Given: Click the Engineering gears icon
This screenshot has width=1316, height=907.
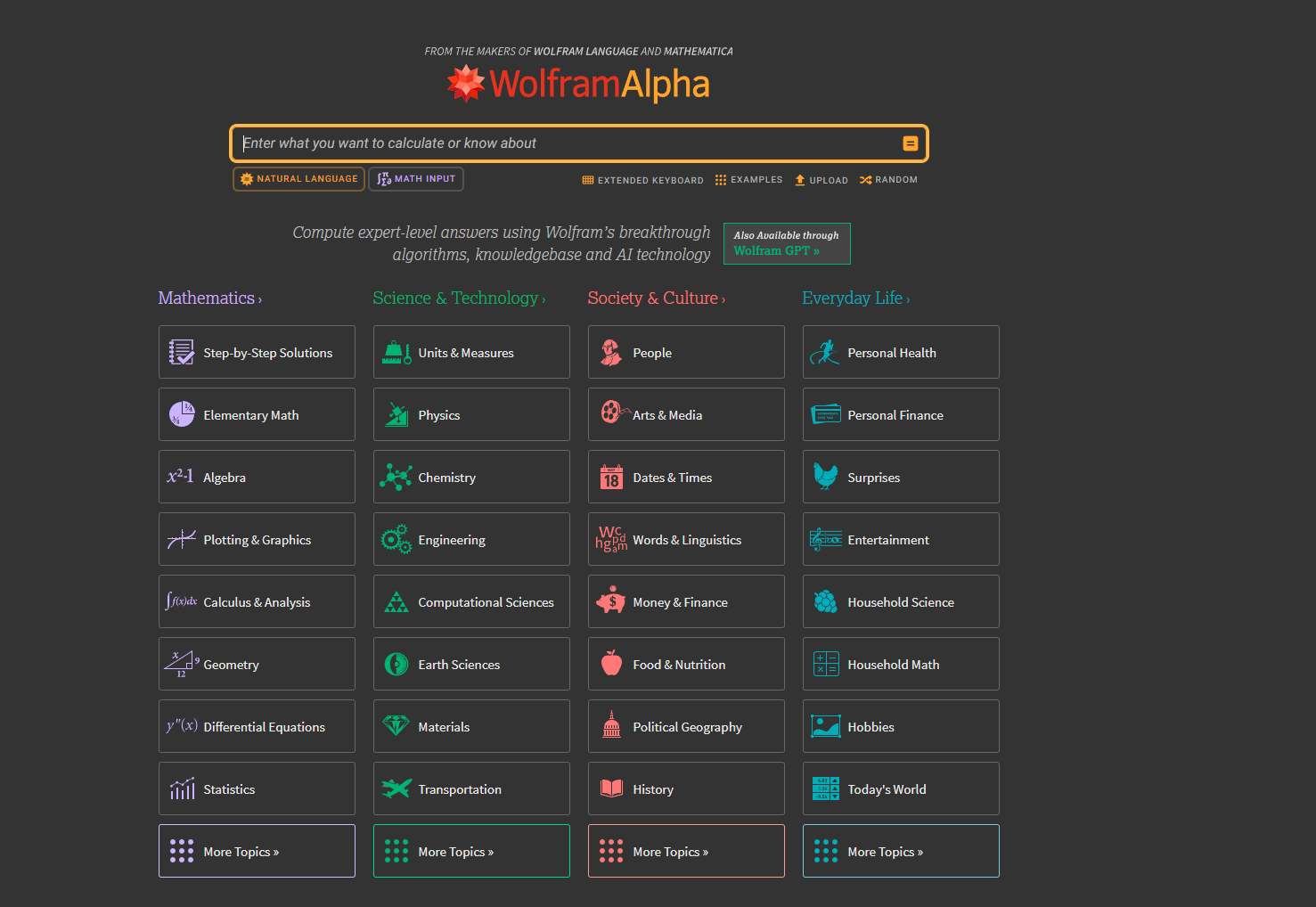Looking at the screenshot, I should point(396,539).
